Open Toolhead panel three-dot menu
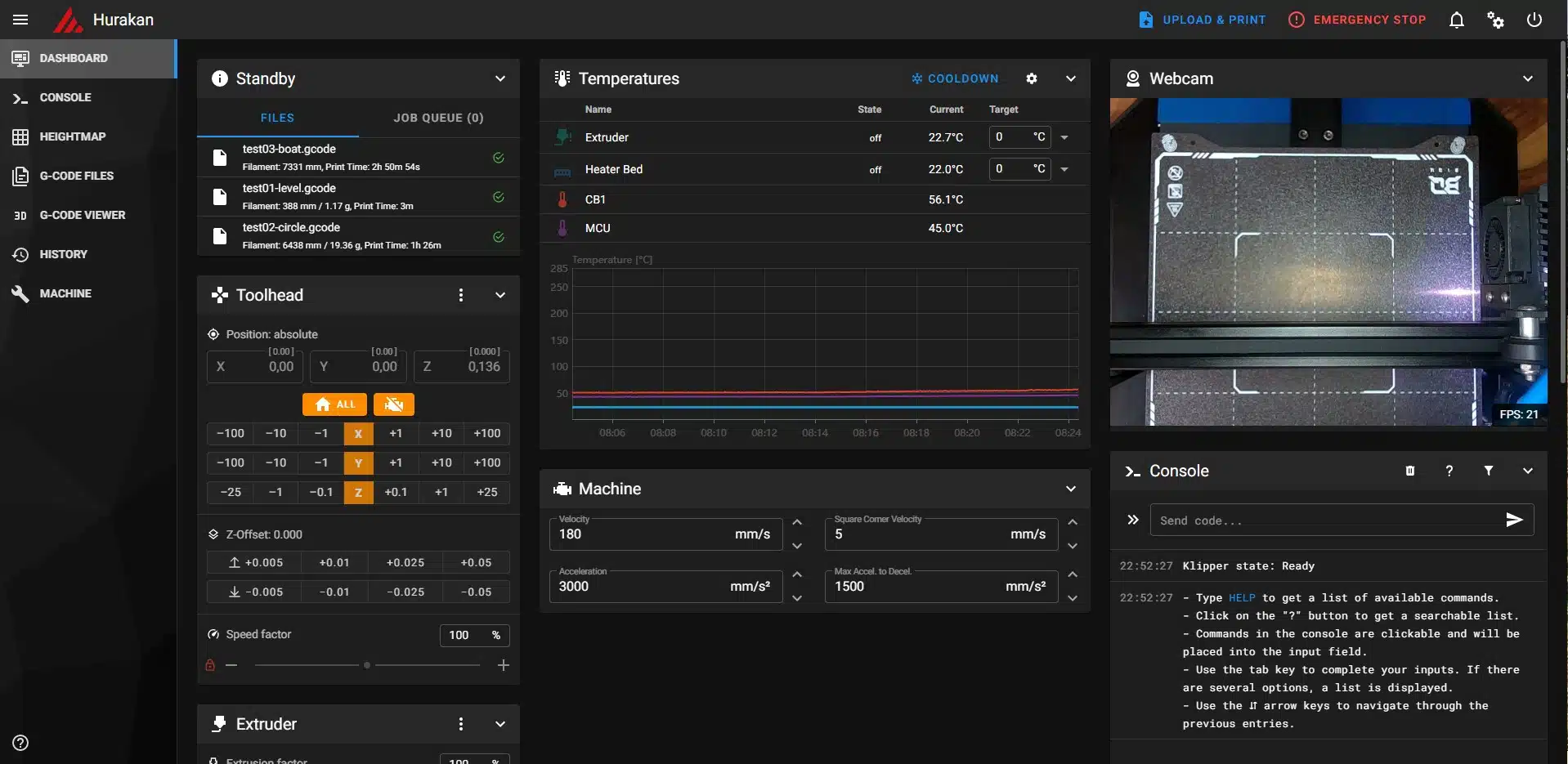This screenshot has height=764, width=1568. (461, 295)
